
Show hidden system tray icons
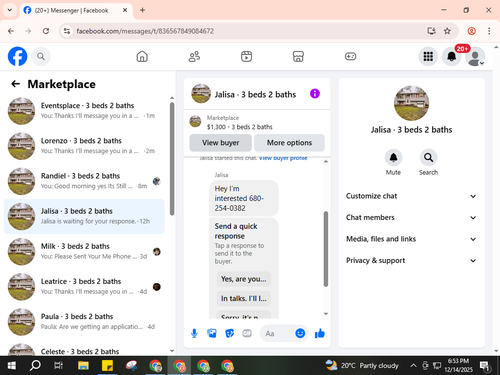coord(413,366)
